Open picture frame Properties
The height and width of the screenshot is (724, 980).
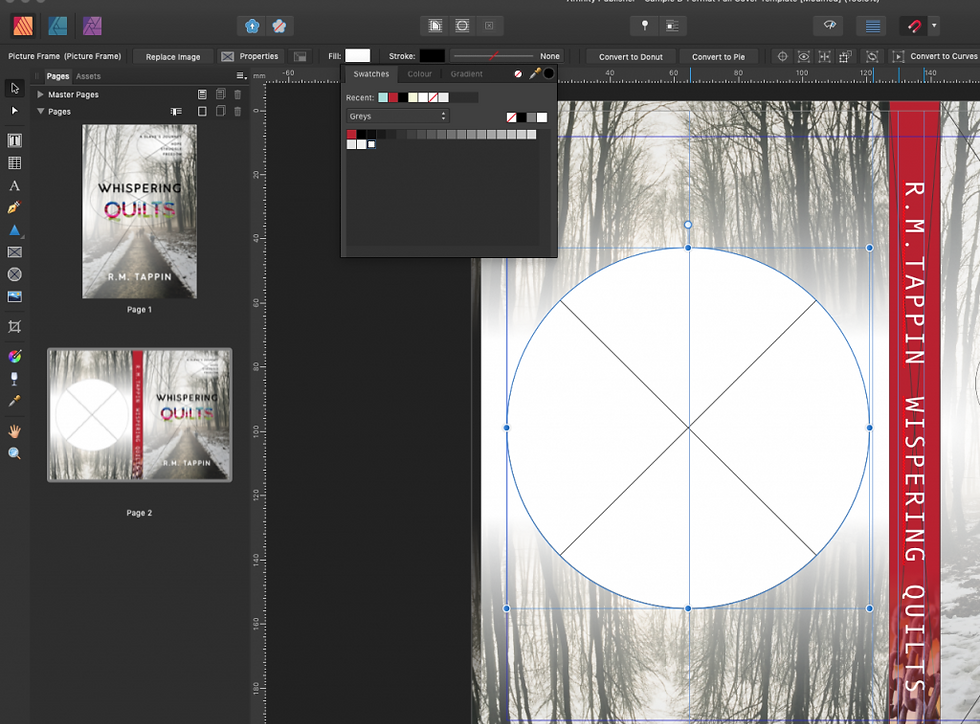pyautogui.click(x=250, y=56)
